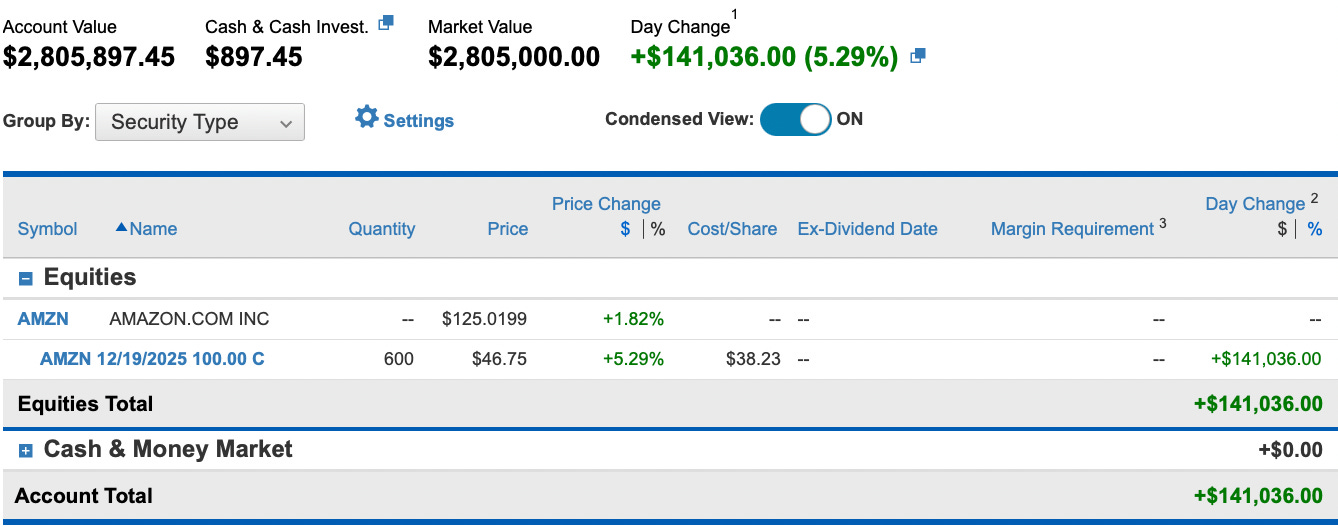1338x527 pixels.
Task: Click the 600 quantity value
Action: coord(398,358)
